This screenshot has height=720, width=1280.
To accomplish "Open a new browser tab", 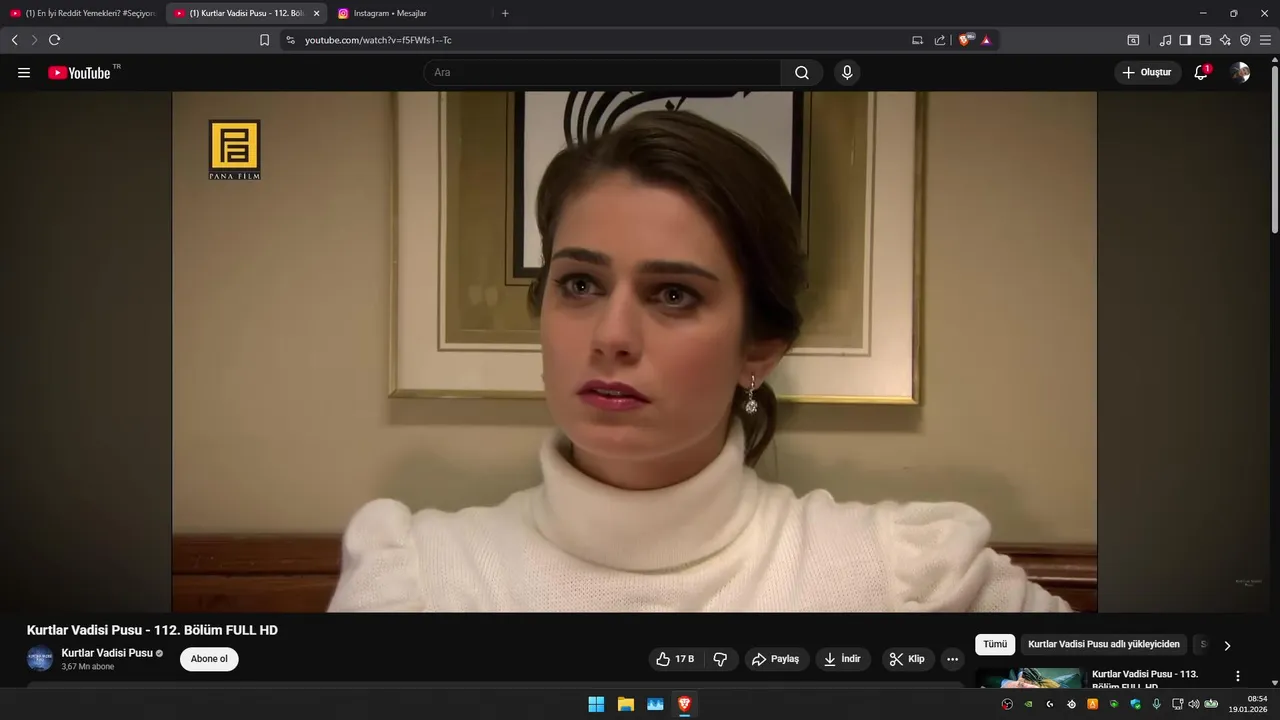I will point(505,13).
